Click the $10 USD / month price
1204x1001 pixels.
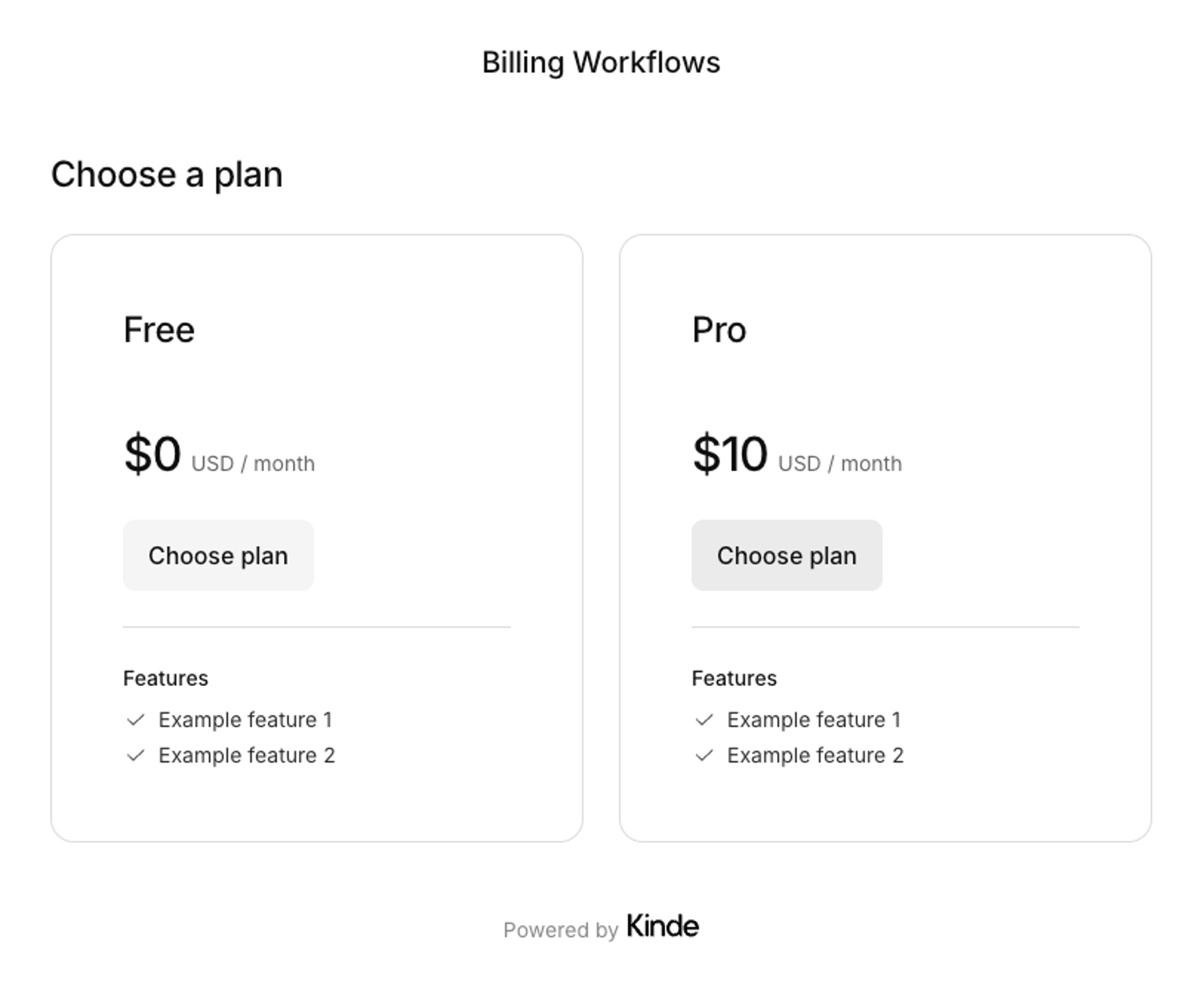pos(797,455)
